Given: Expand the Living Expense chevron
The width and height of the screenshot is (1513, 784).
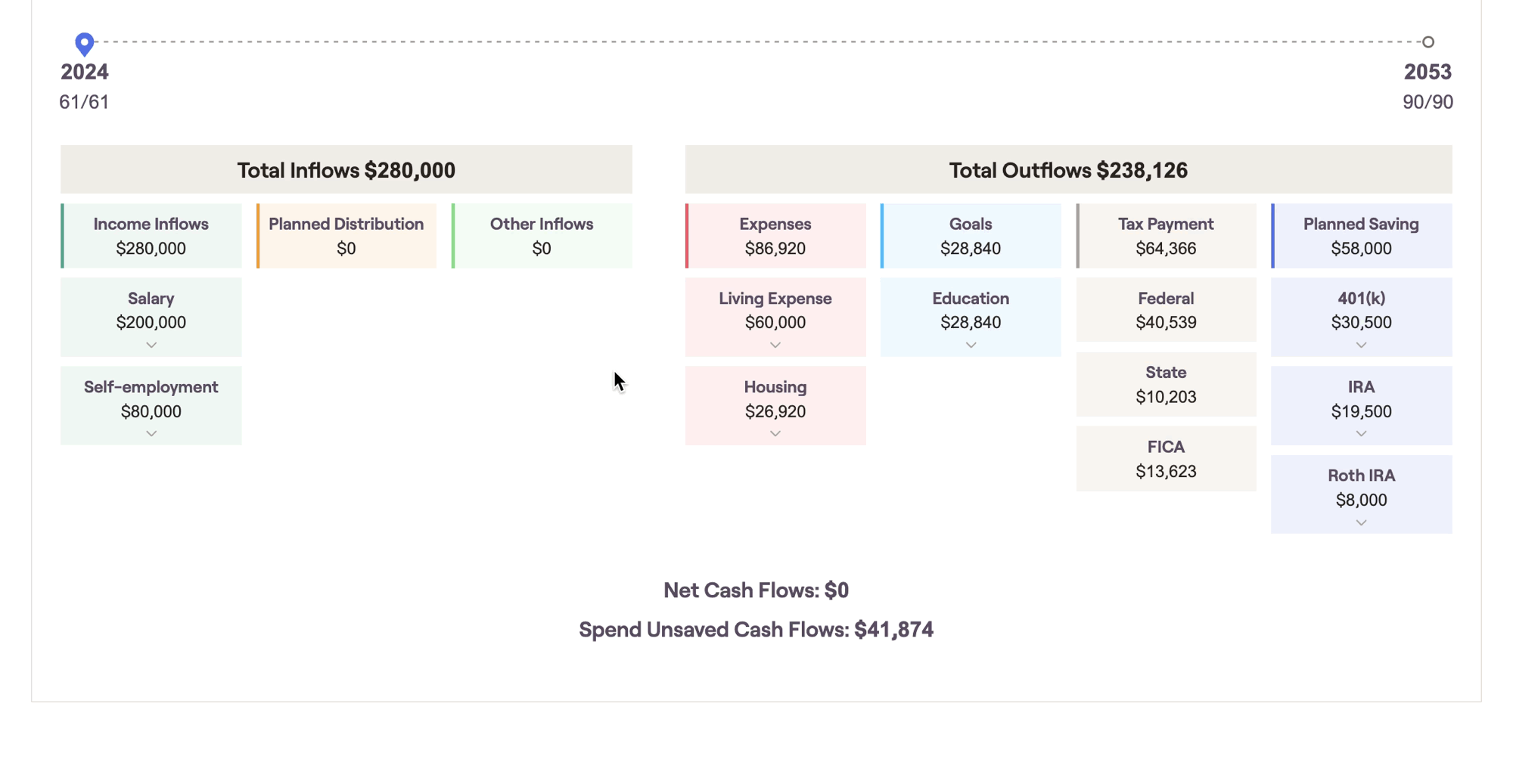Looking at the screenshot, I should pos(775,346).
